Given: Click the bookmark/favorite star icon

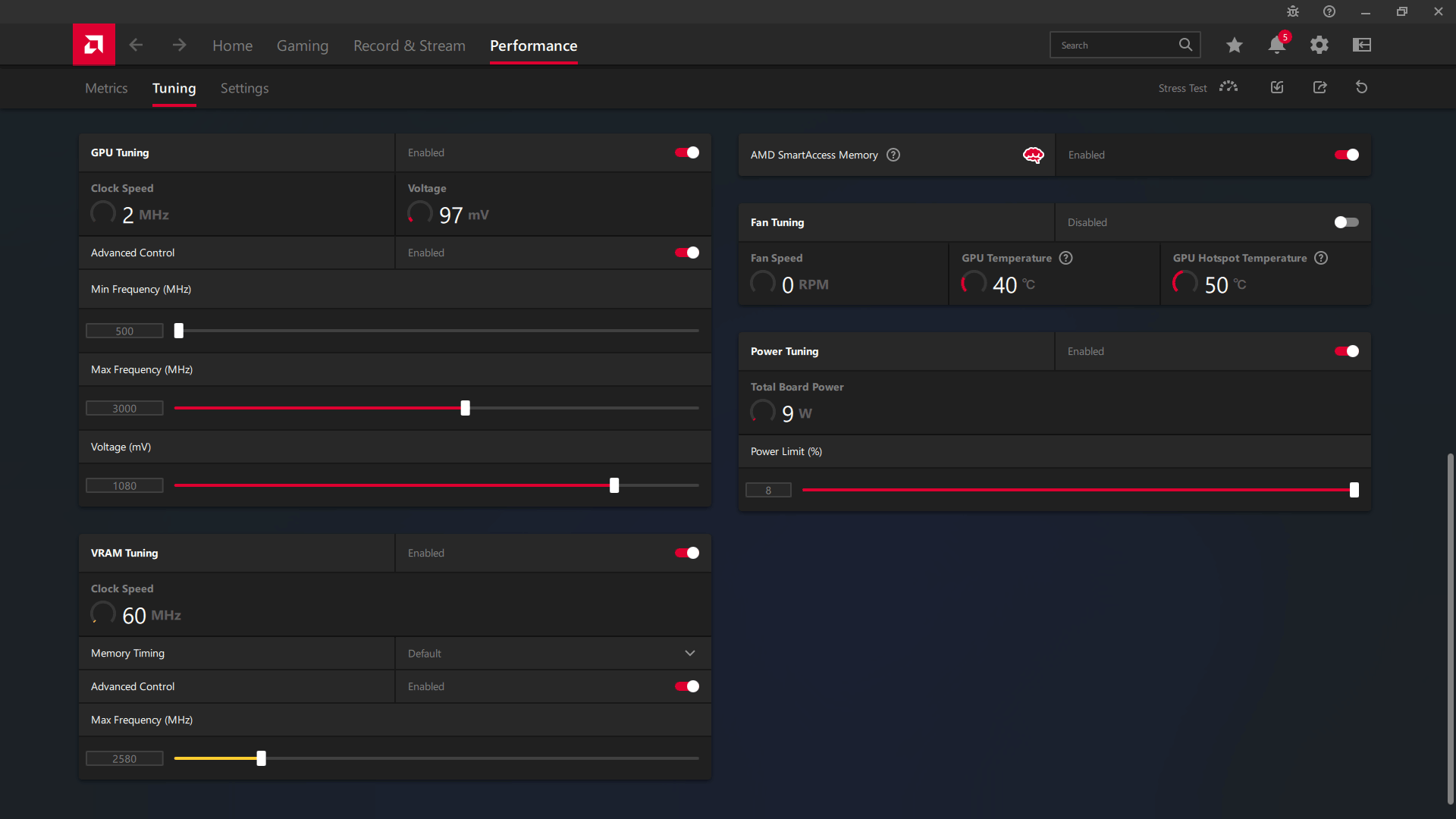Looking at the screenshot, I should pos(1234,45).
